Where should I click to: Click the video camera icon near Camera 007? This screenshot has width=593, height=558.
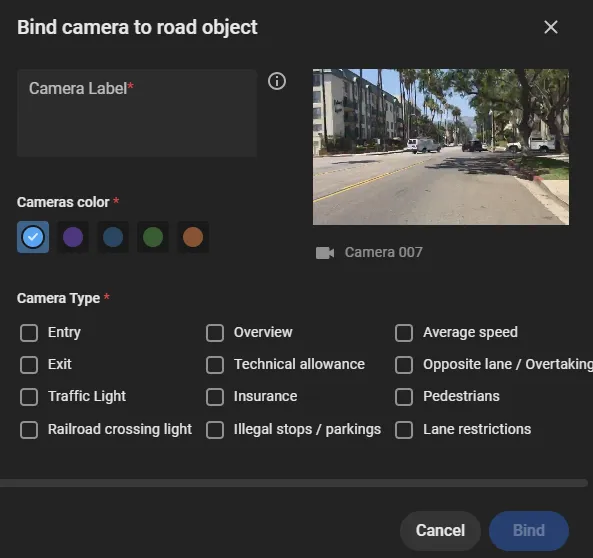coord(325,253)
